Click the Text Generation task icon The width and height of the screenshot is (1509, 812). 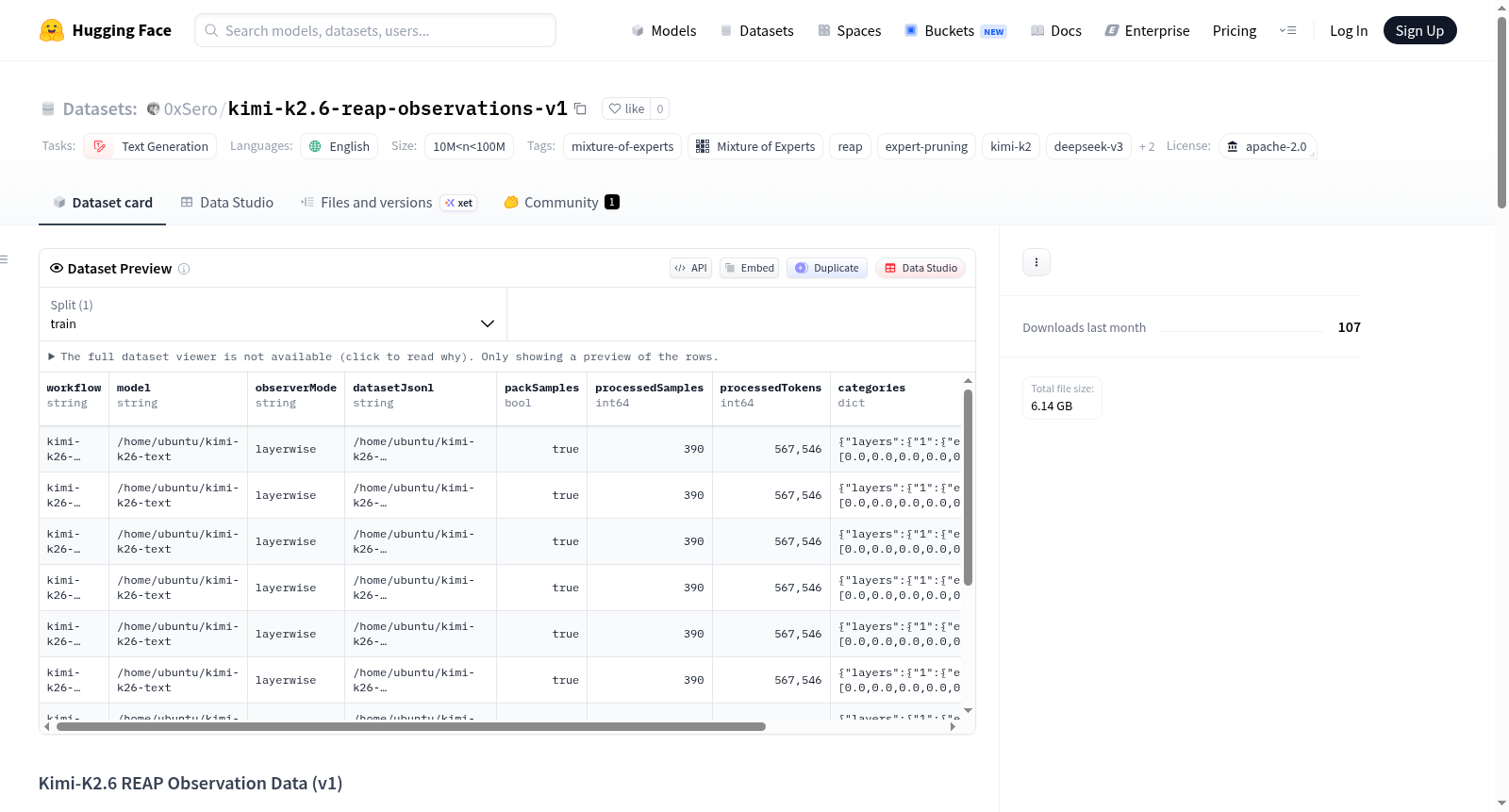point(100,146)
